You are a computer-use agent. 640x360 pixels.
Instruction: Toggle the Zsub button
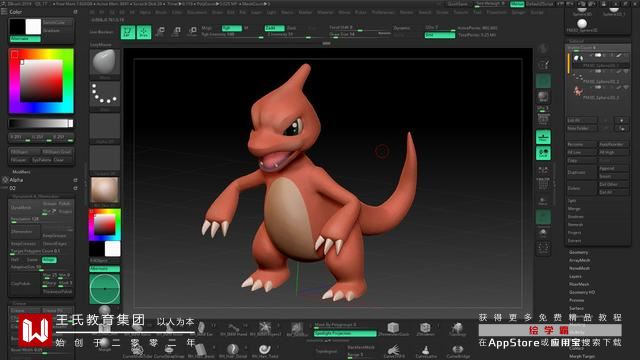point(291,28)
